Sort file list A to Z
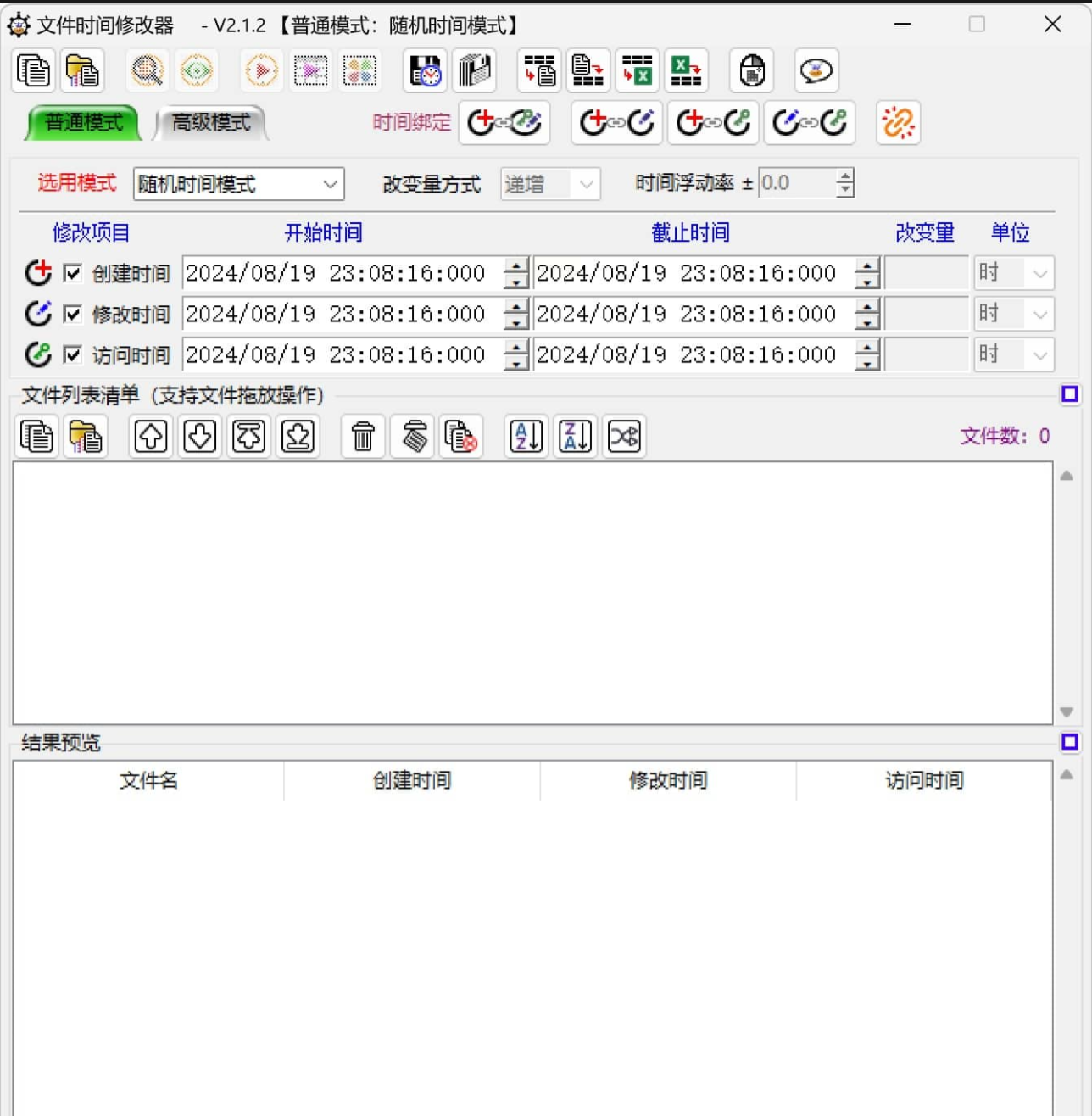The image size is (1092, 1116). 526,437
